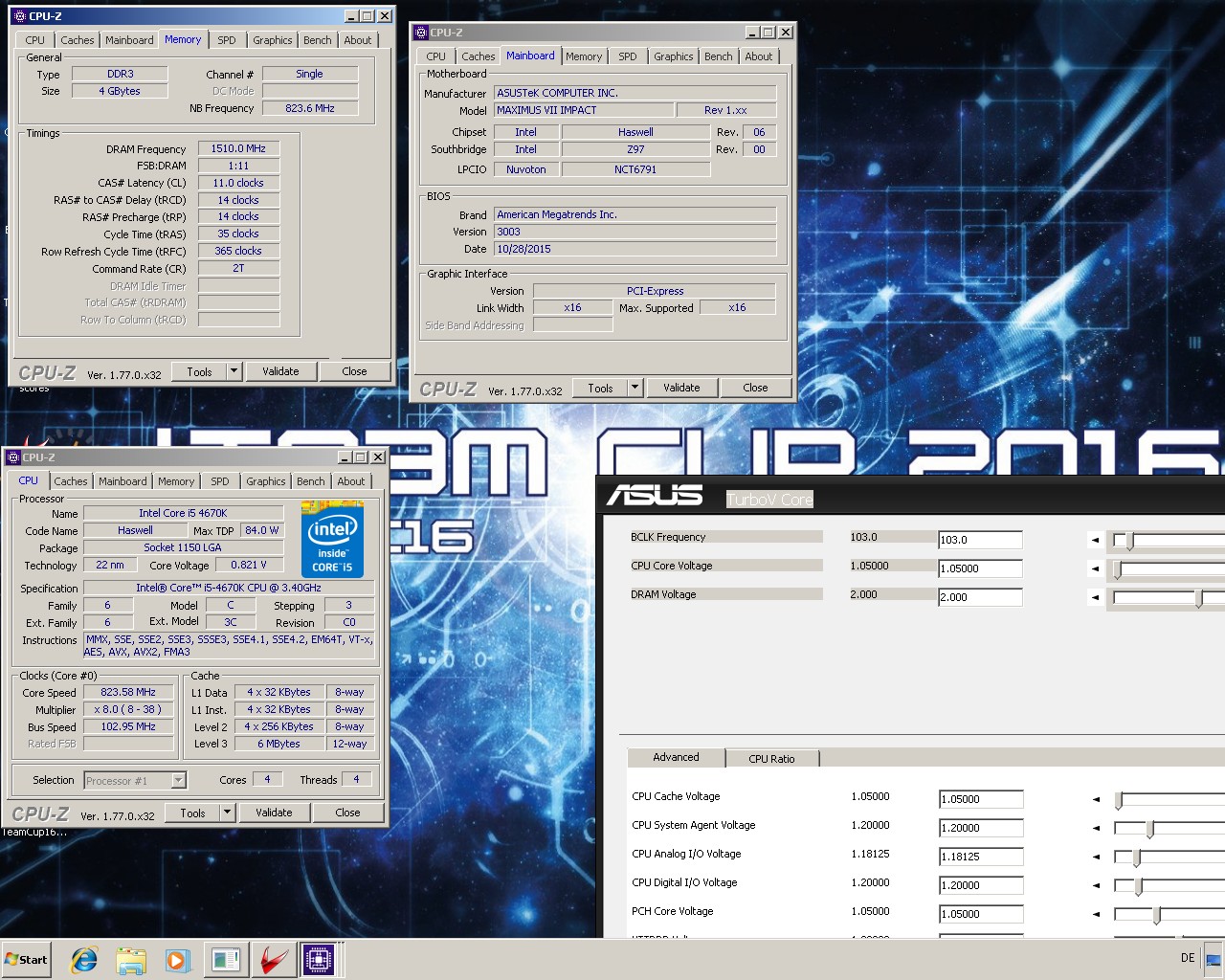This screenshot has width=1225, height=980.
Task: Expand Tools dropdown arrow in CPU window
Action: [x=227, y=813]
